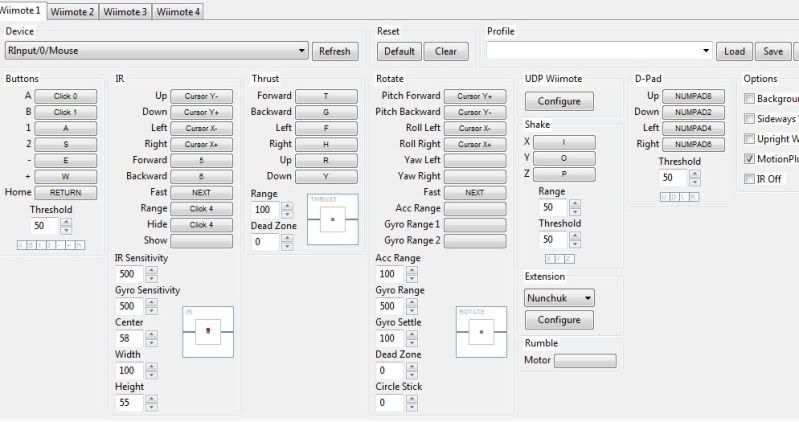The image size is (799, 422).
Task: Click the Gyro Sensitivity value field
Action: 130,306
